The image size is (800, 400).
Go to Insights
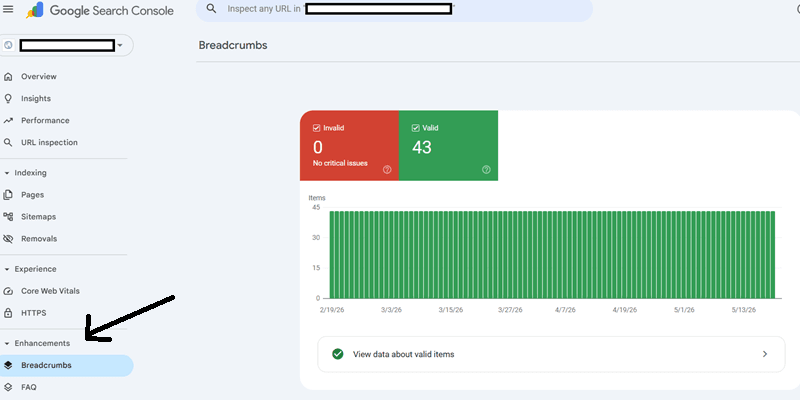(36, 98)
